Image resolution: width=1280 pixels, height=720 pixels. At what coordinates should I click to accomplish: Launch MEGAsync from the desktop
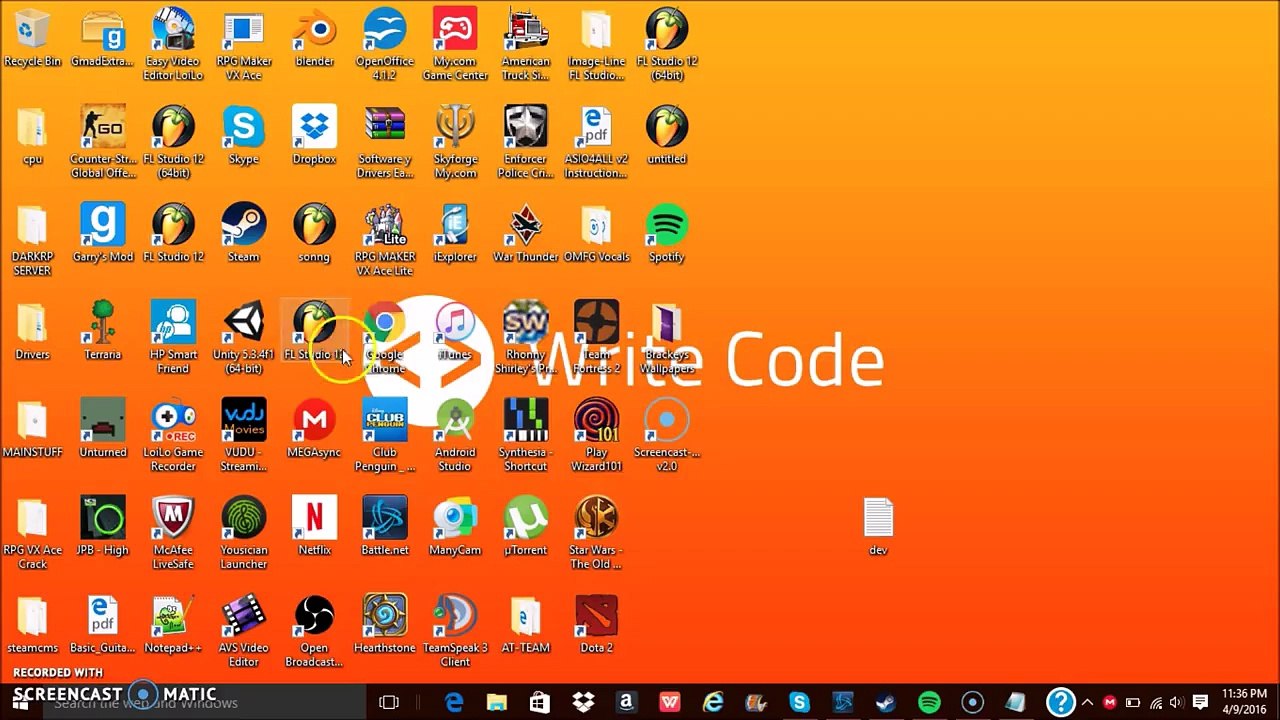(314, 429)
